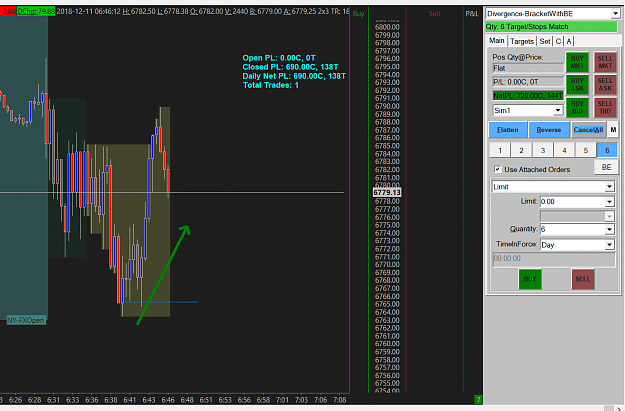Set quantity preset to 2
The image size is (625, 411).
[521, 150]
